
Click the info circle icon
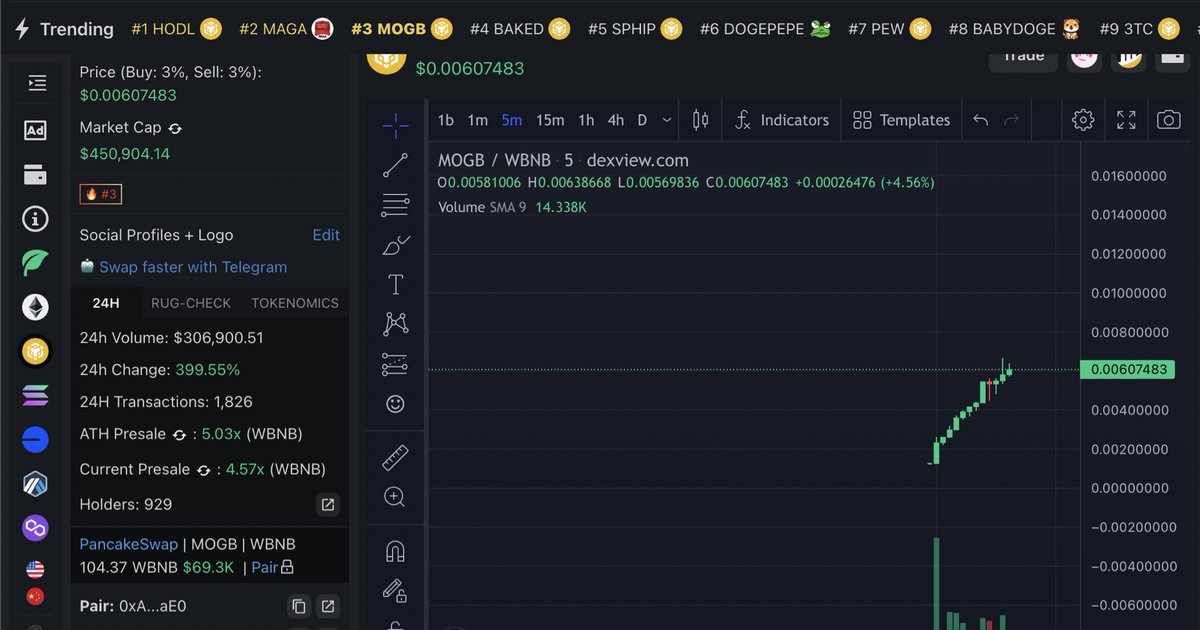[36, 219]
